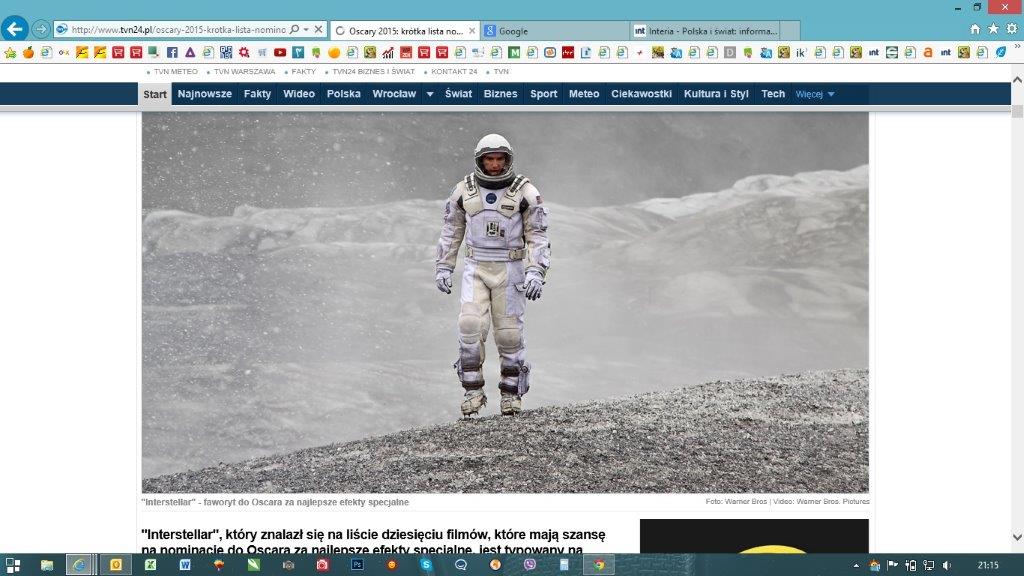Open a new blank tab
Screen dimensions: 1024x576
click(790, 31)
